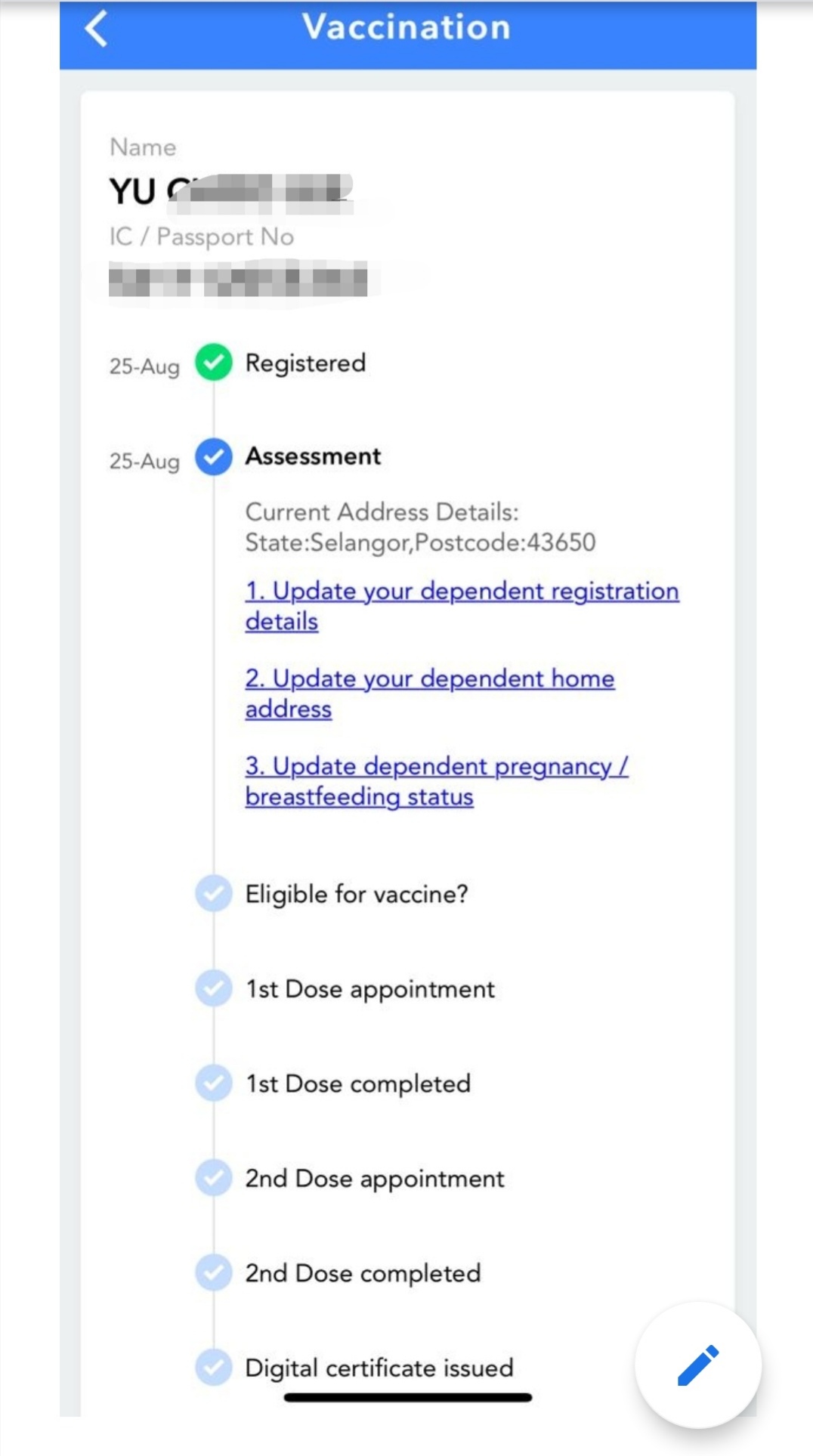This screenshot has height=1456, width=813.
Task: Click the green Registered checkmark icon
Action: 214,363
